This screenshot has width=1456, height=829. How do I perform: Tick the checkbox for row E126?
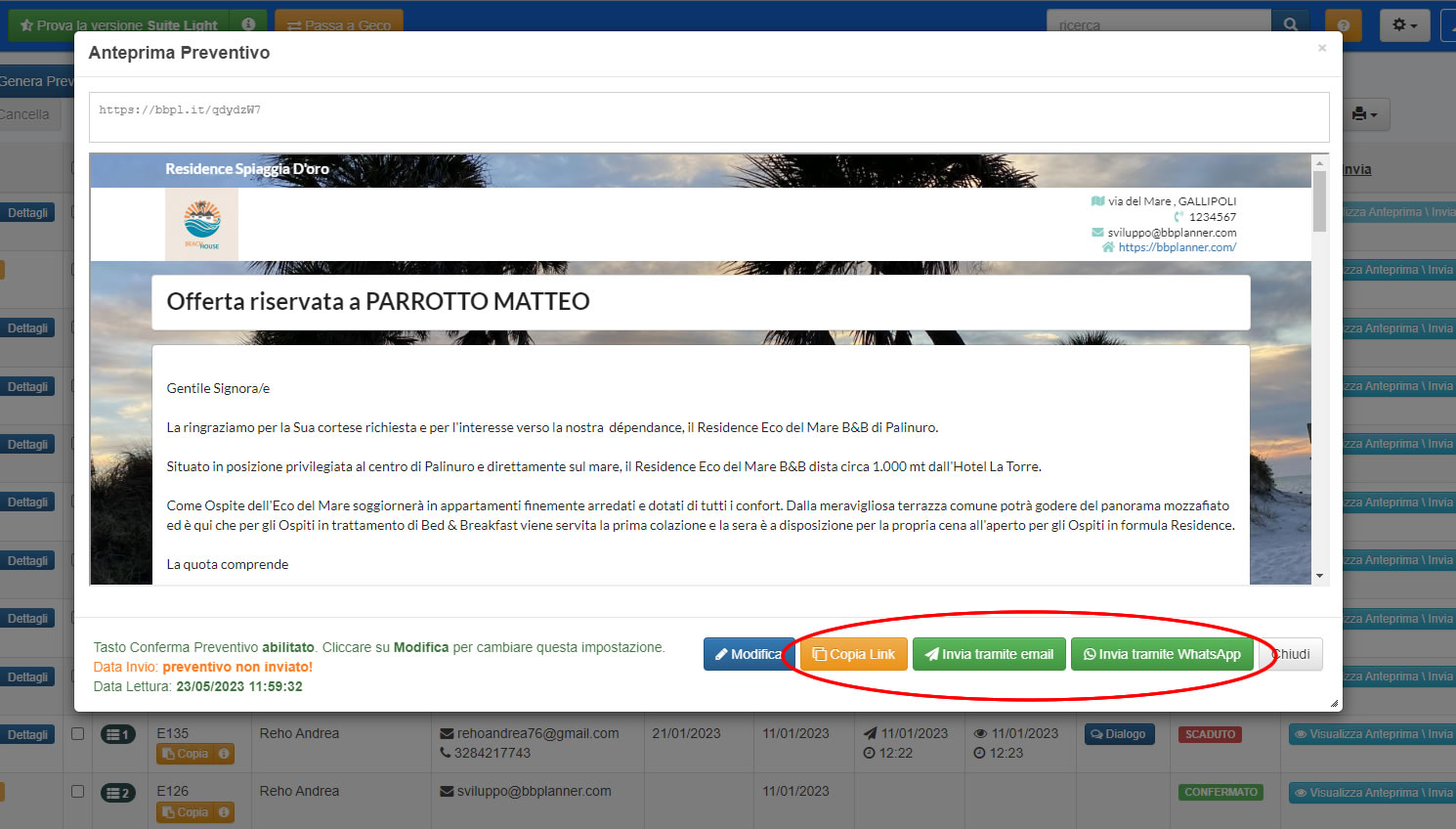78,791
